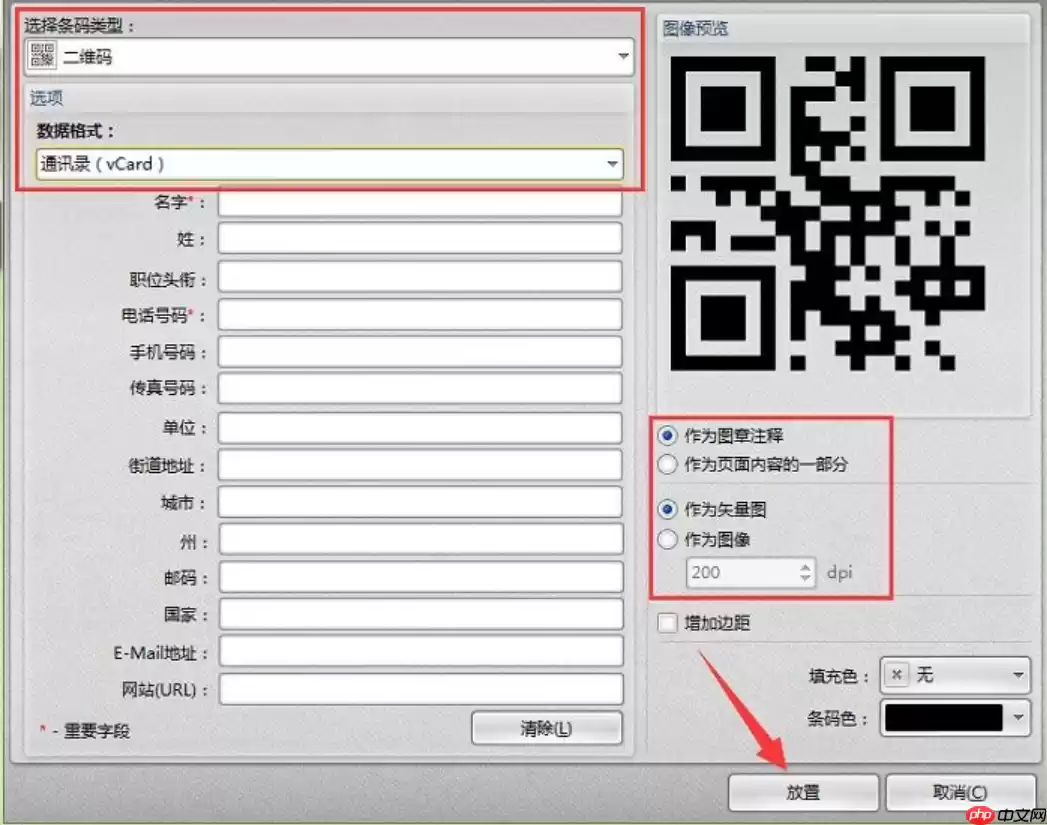This screenshot has height=825, width=1047.
Task: Open the 选择条码类型 barcode type dropdown
Action: [x=623, y=57]
